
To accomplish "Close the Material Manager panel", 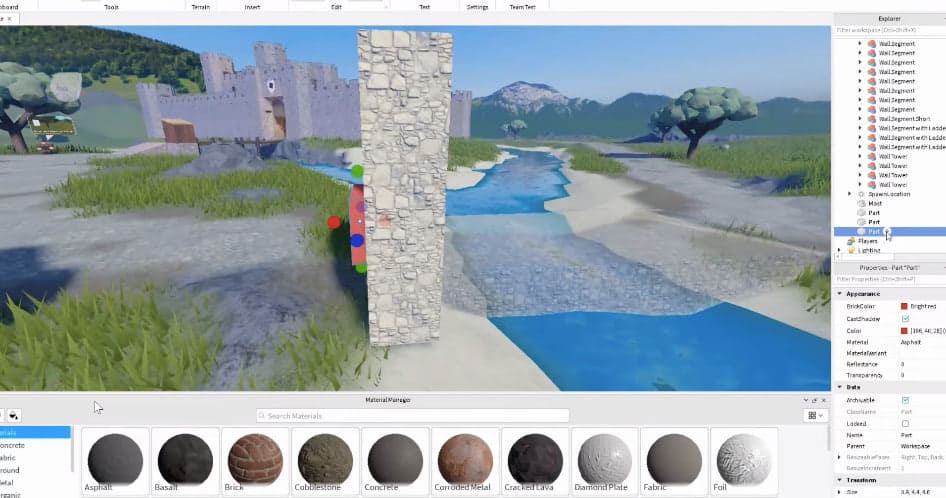I will tap(824, 400).
